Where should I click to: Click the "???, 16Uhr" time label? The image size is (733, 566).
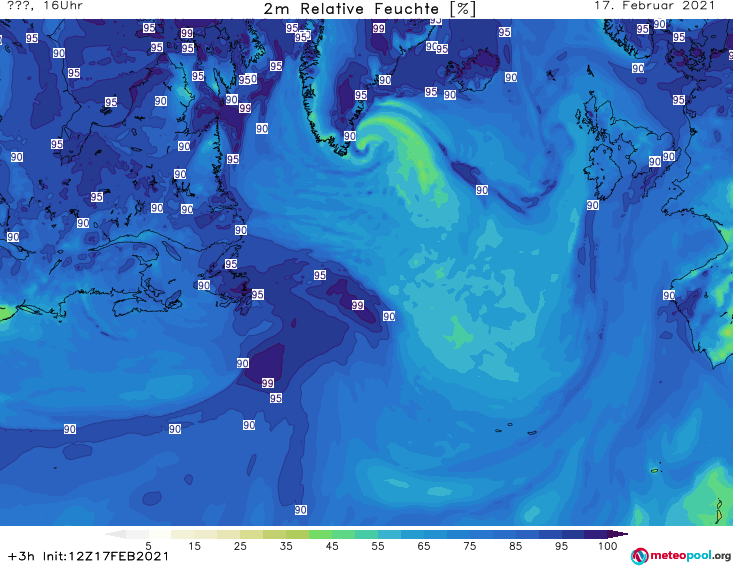[x=45, y=6]
